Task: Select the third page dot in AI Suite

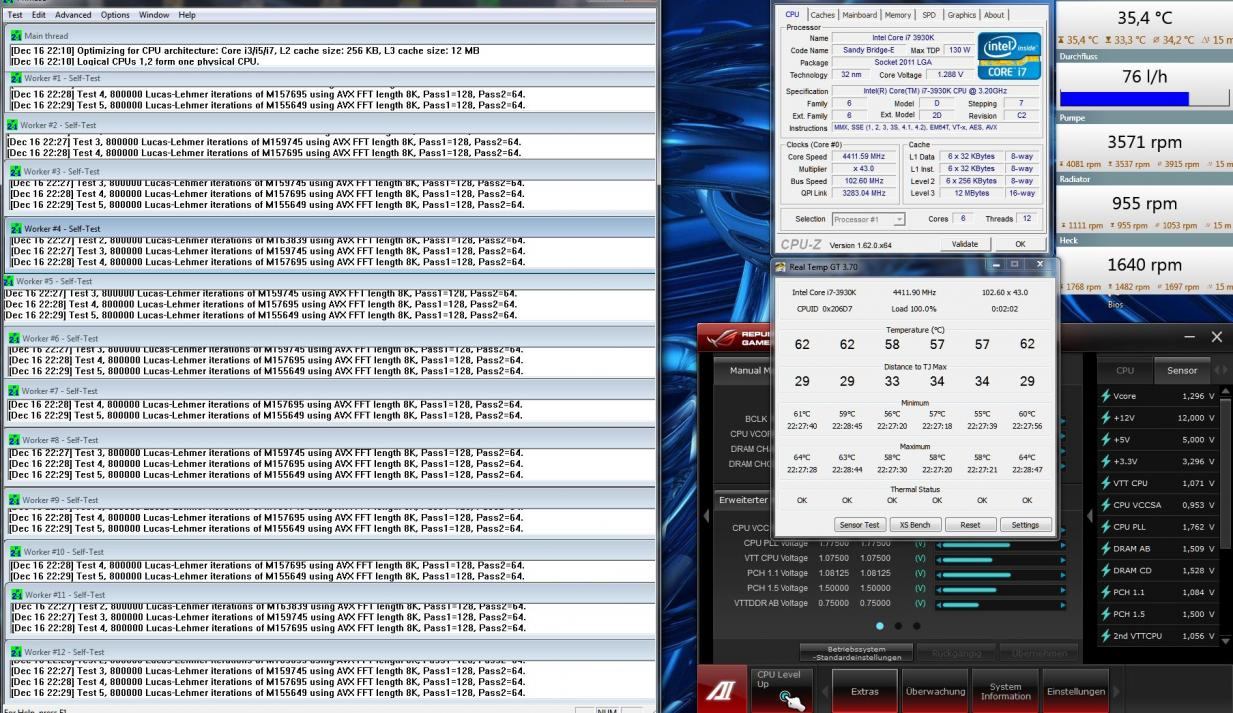Action: (x=916, y=626)
